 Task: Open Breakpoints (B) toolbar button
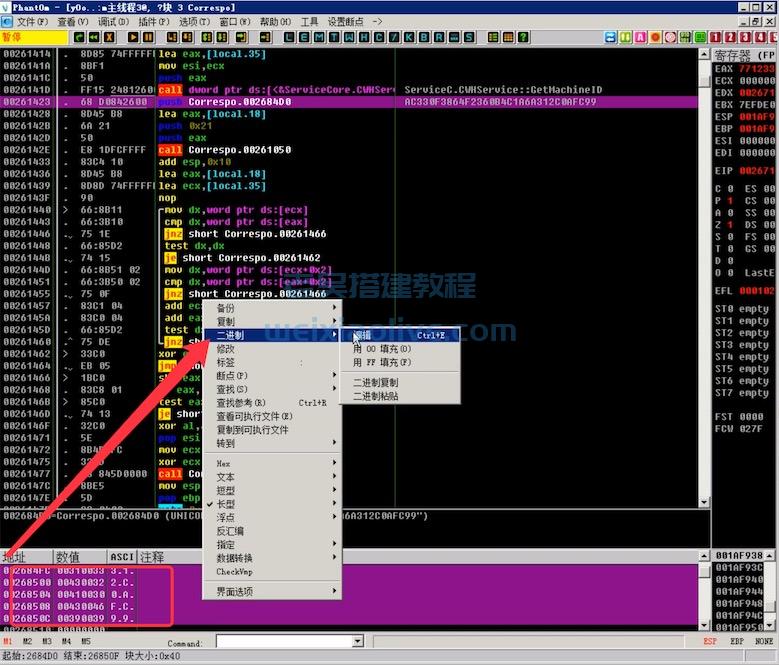tap(425, 37)
